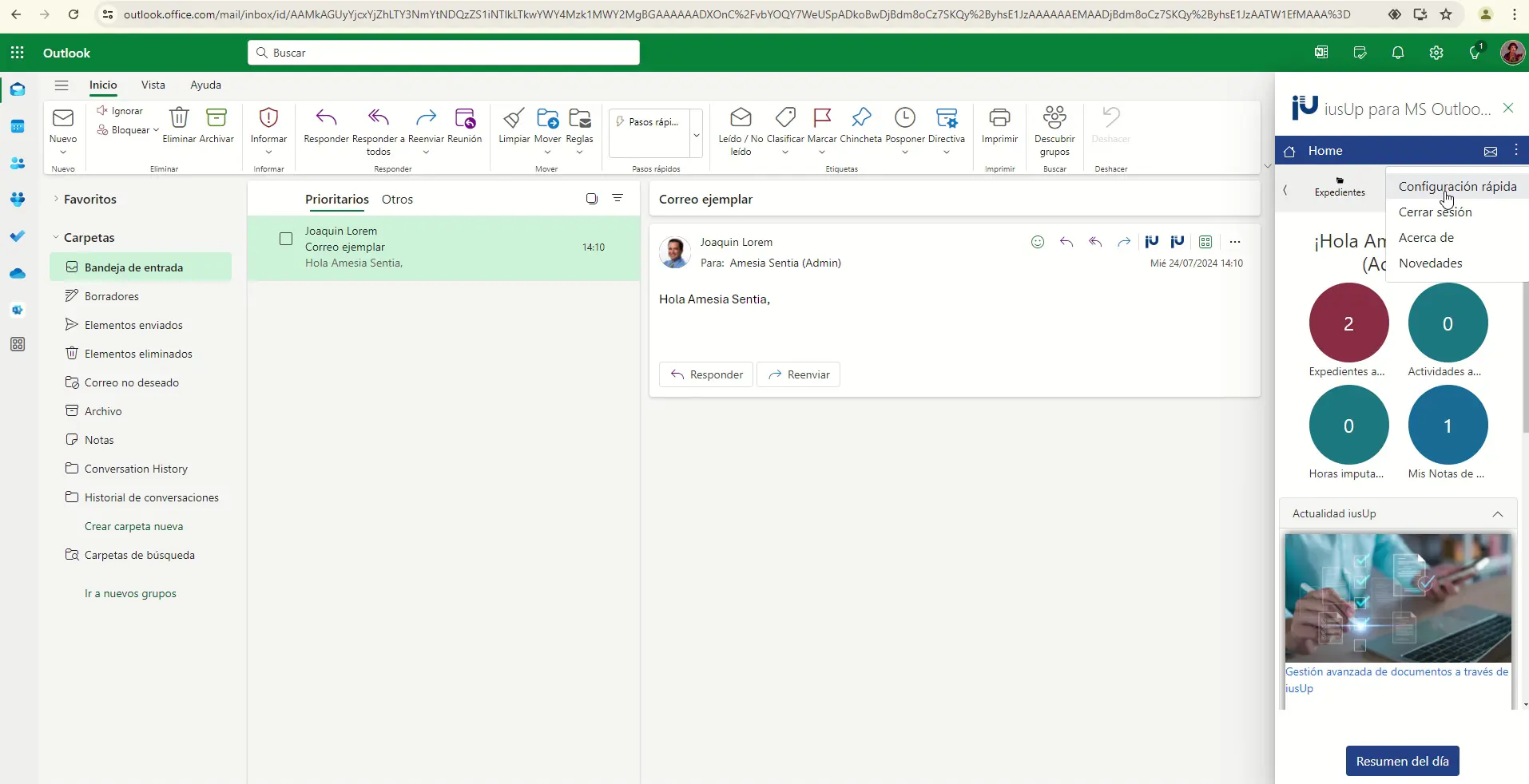This screenshot has width=1529, height=784.
Task: Click the iusUp mail envelope icon
Action: coord(1490,151)
